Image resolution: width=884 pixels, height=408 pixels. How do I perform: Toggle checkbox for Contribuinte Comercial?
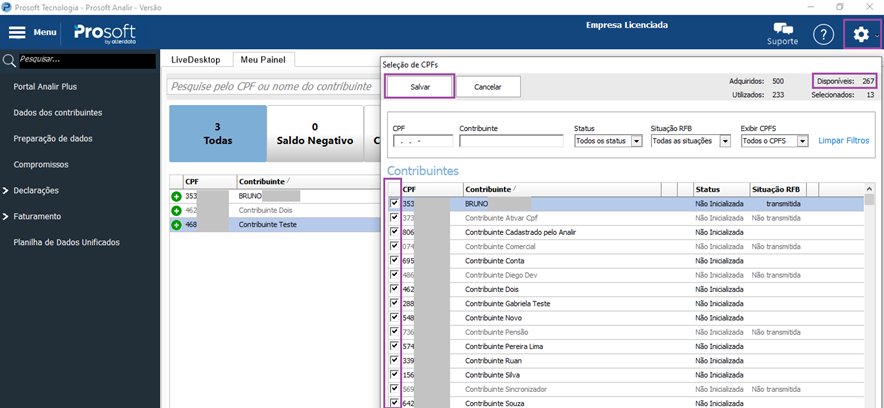coord(395,246)
